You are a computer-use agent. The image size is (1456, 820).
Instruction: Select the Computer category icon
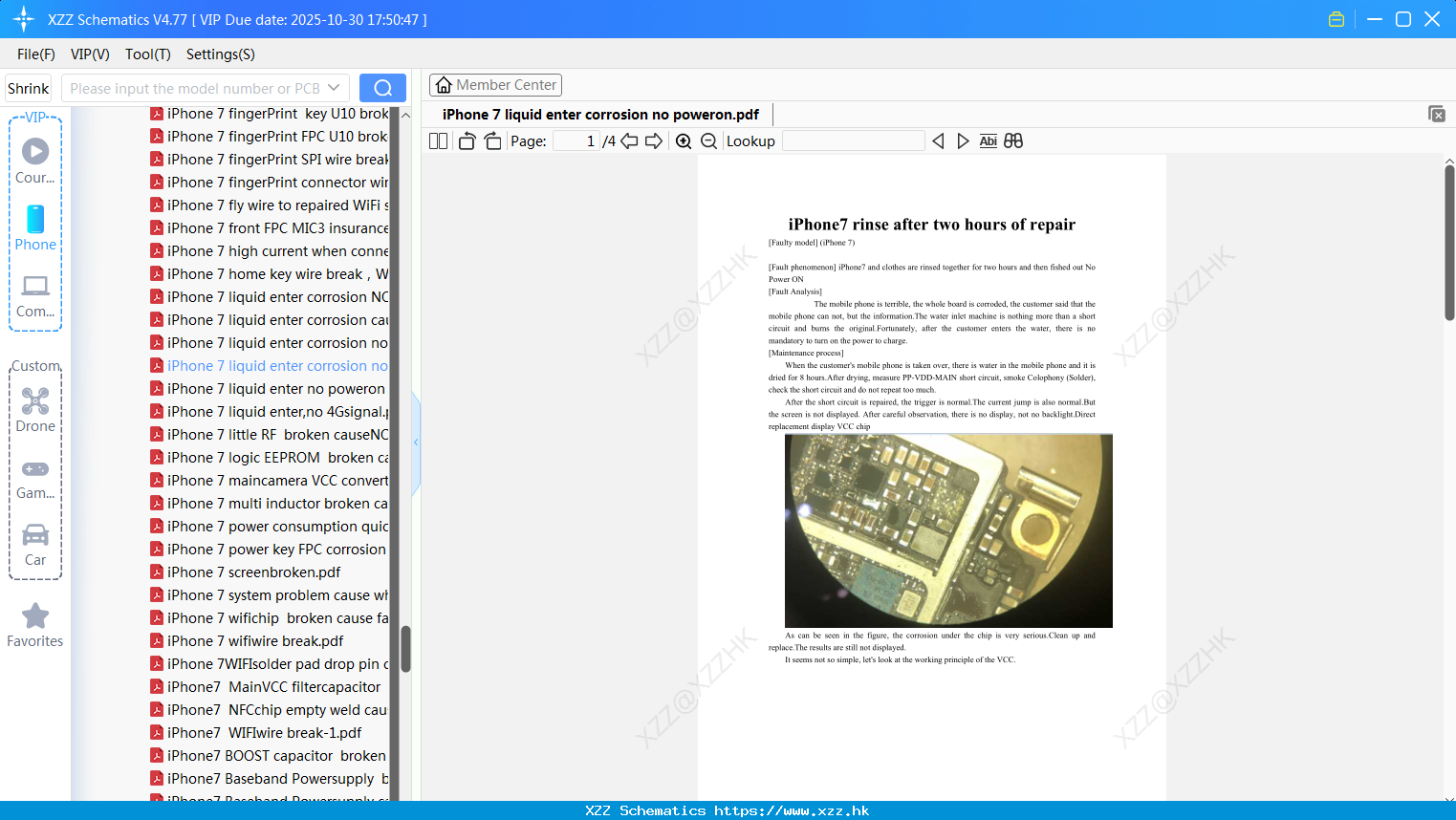click(35, 296)
